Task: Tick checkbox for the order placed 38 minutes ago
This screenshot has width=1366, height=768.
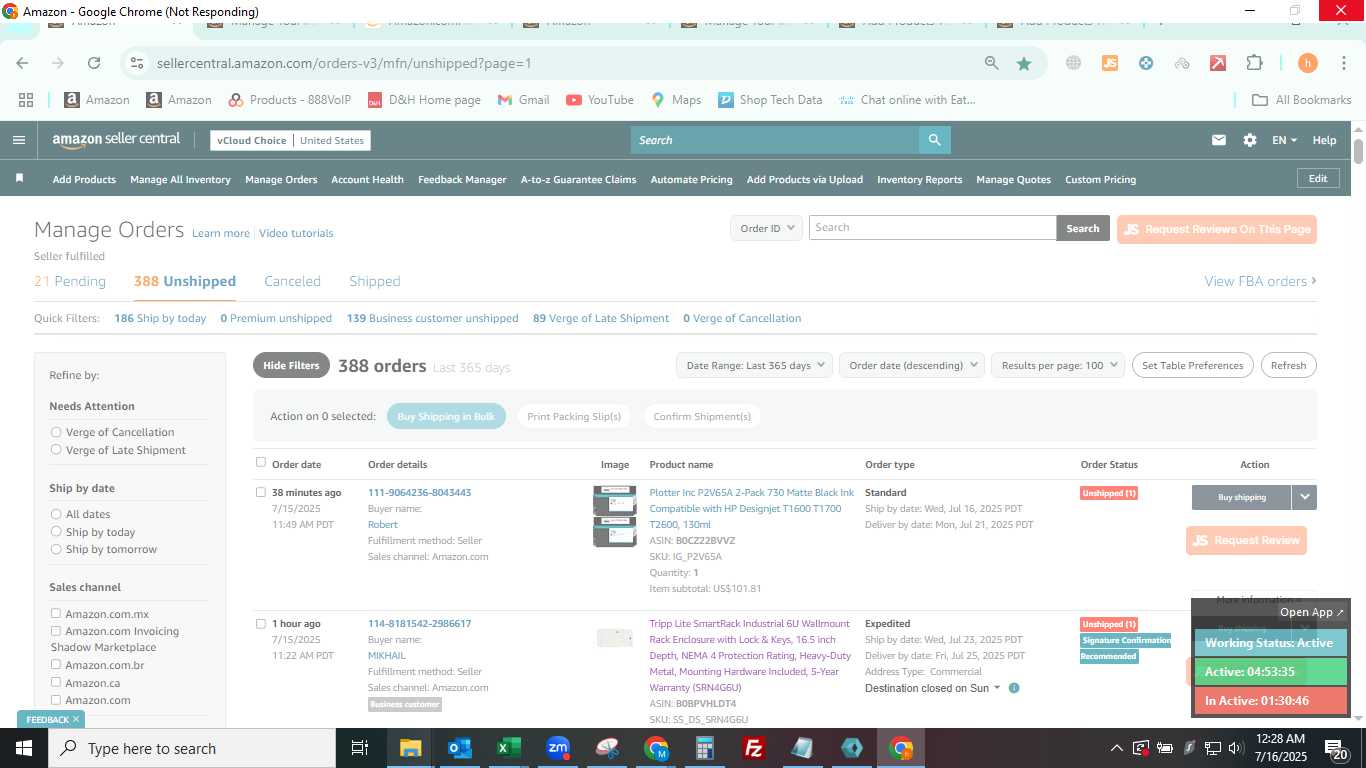Action: tap(261, 492)
